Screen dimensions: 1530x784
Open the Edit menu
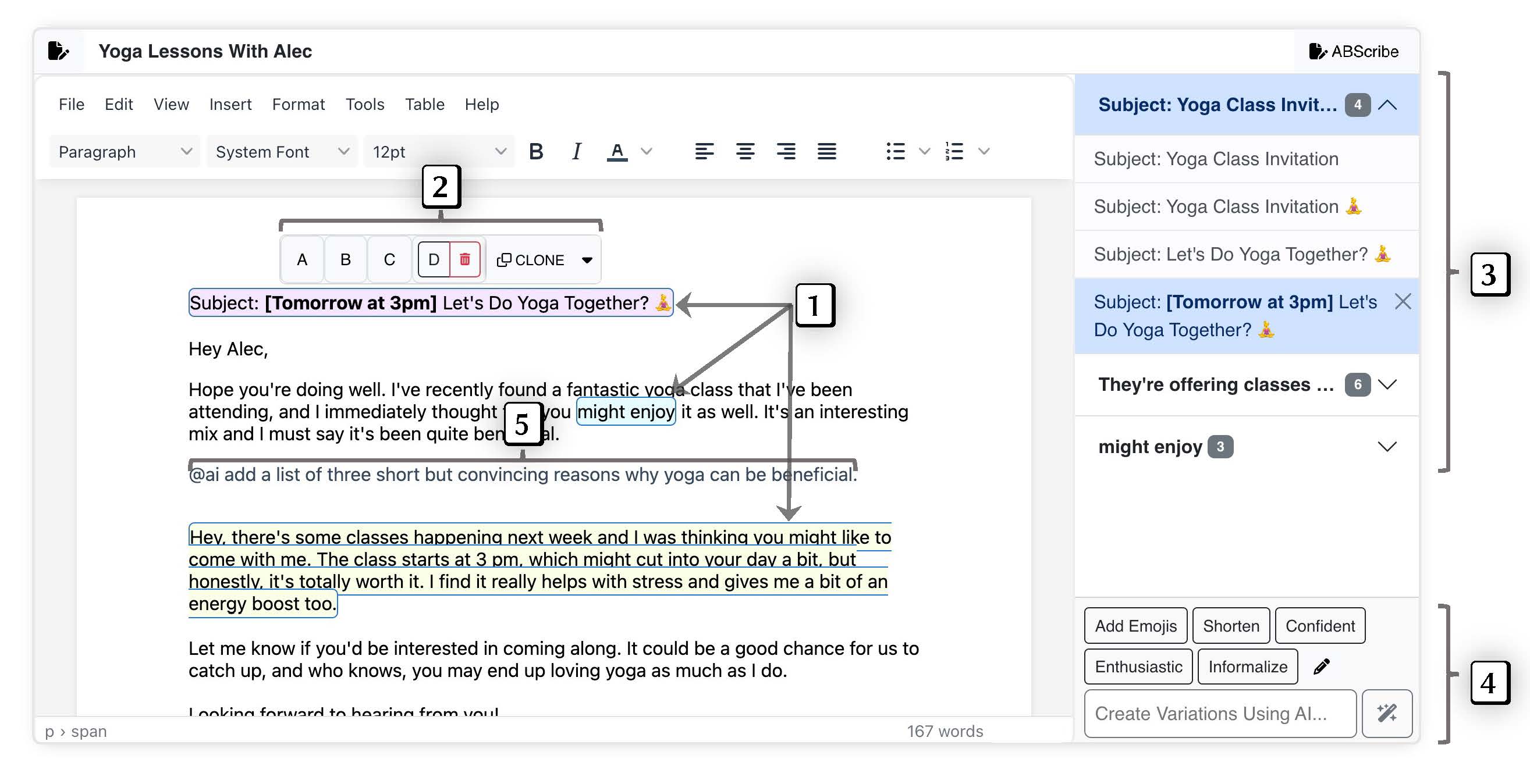[x=118, y=105]
